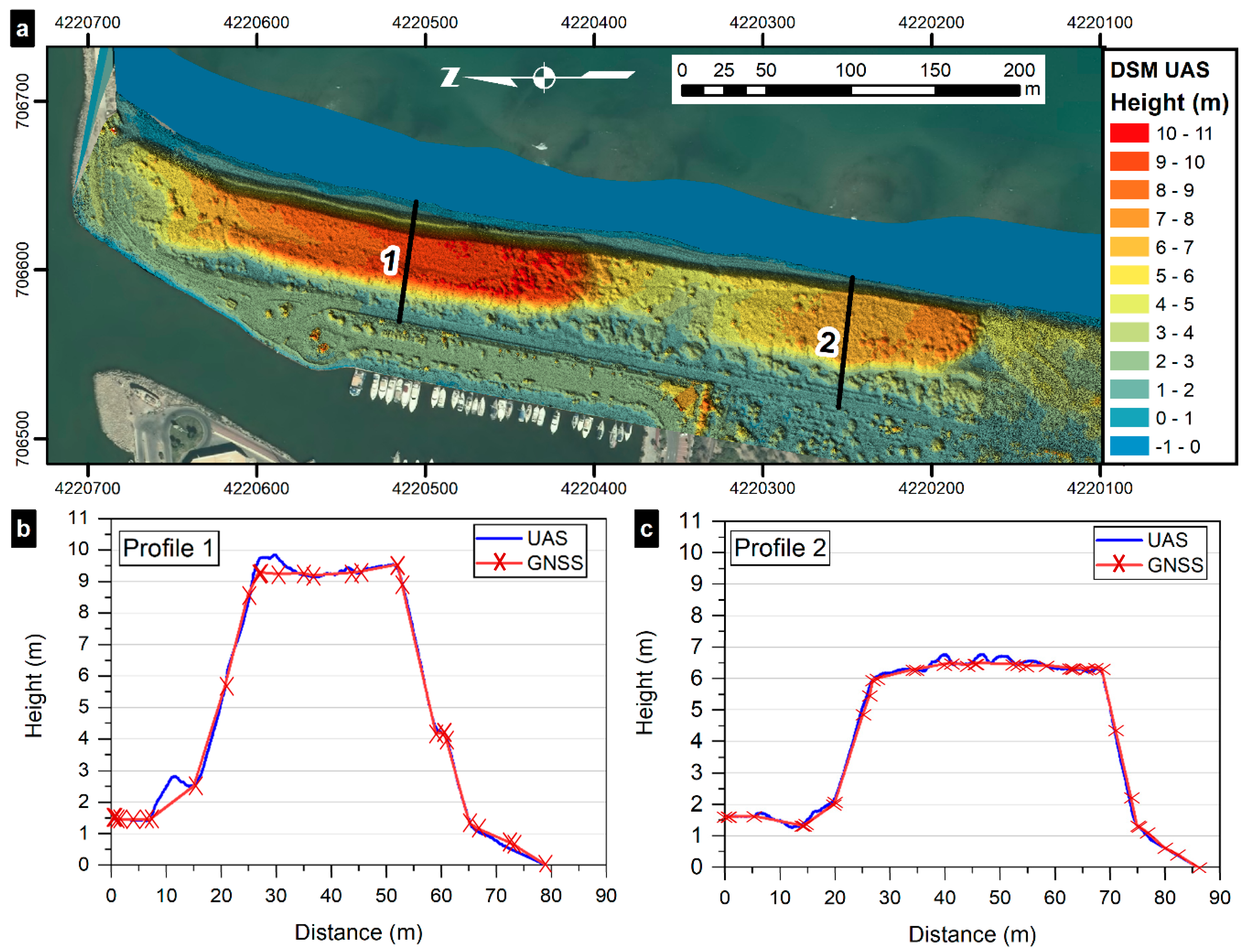Click the GNSS red X marker in Profile 1 legend
Viewport: 1246px width, 952px height.
click(499, 563)
